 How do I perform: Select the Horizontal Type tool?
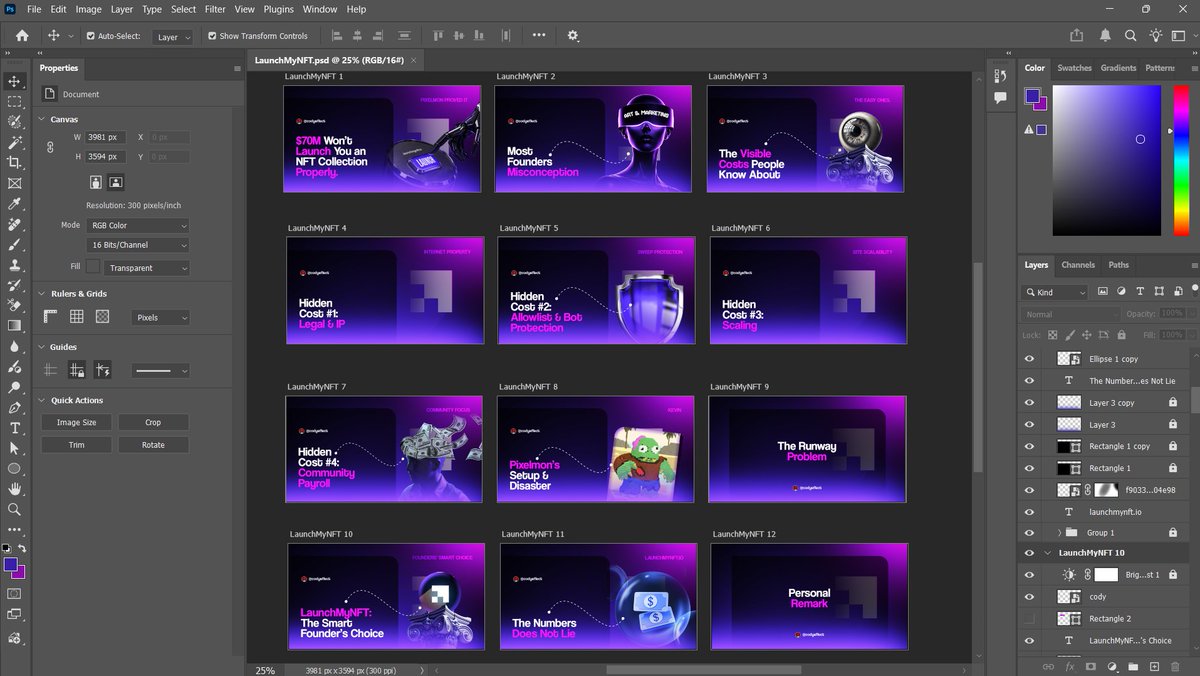(14, 428)
